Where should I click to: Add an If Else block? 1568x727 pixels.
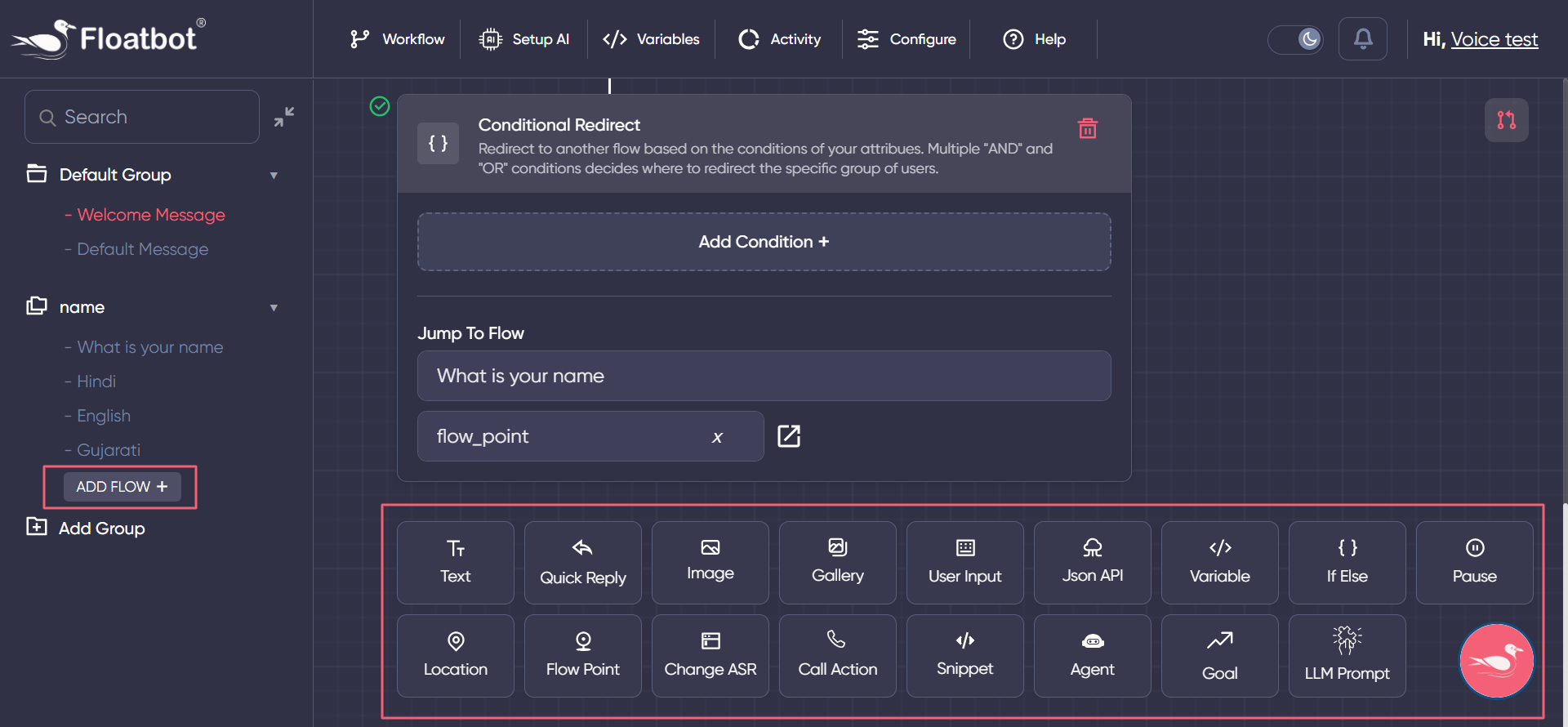(1347, 563)
